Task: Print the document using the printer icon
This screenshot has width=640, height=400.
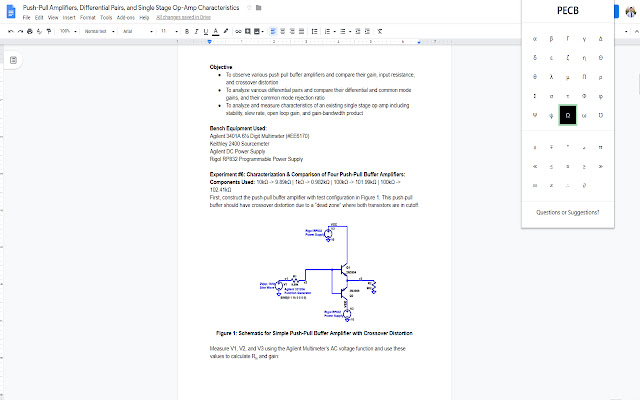Action: [30, 31]
